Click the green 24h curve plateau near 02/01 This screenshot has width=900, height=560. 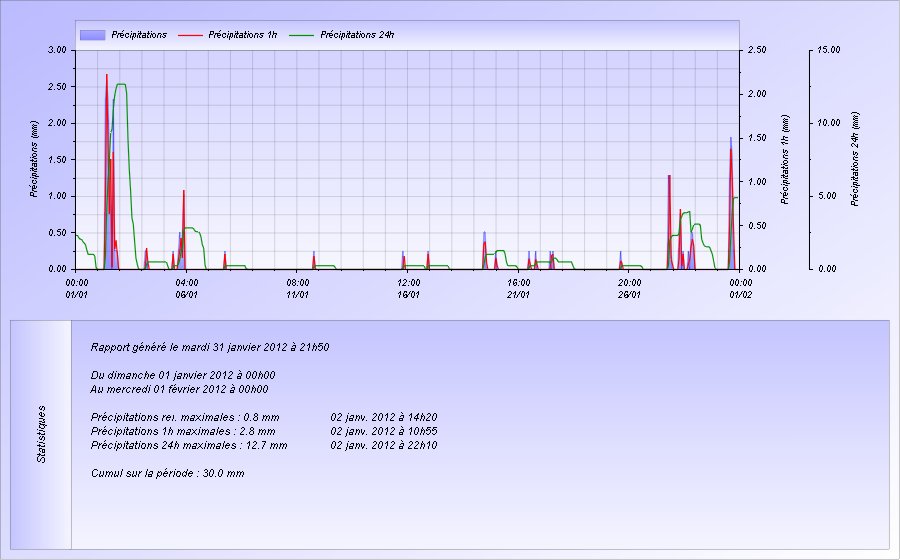[x=121, y=84]
